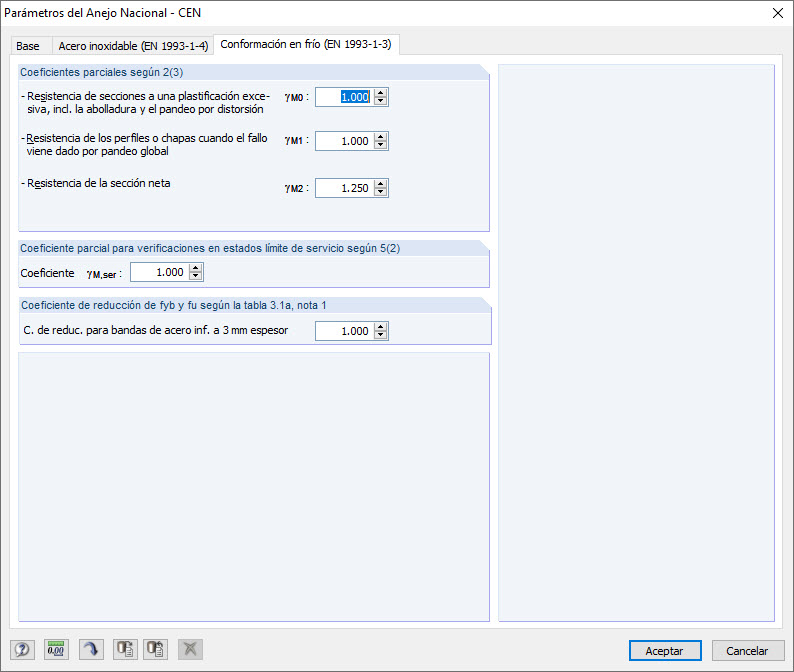Click the Cancelar button
Screen dimensions: 794x672
coord(747,651)
